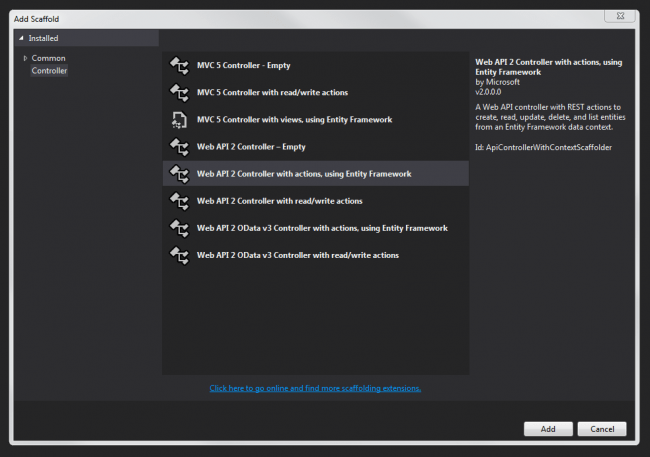
Task: Click the Add button
Action: (x=548, y=429)
